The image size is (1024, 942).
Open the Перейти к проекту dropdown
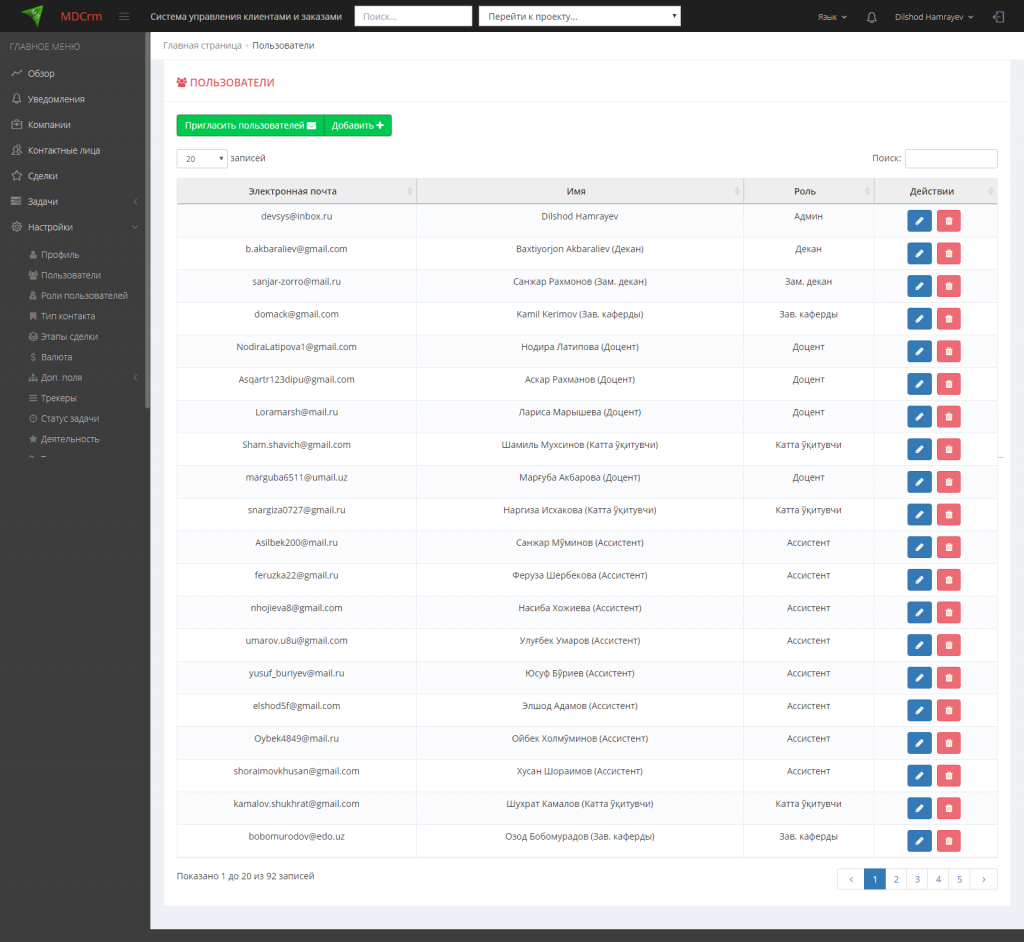(579, 16)
